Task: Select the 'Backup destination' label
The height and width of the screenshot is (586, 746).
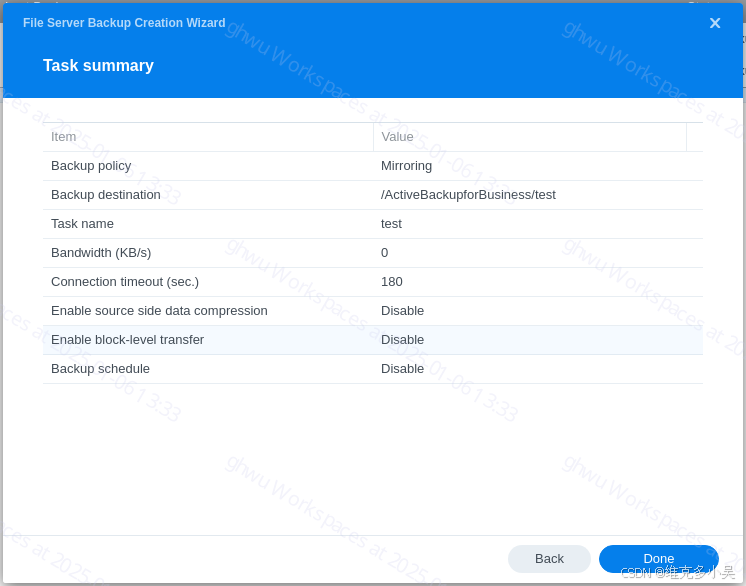Action: (106, 195)
